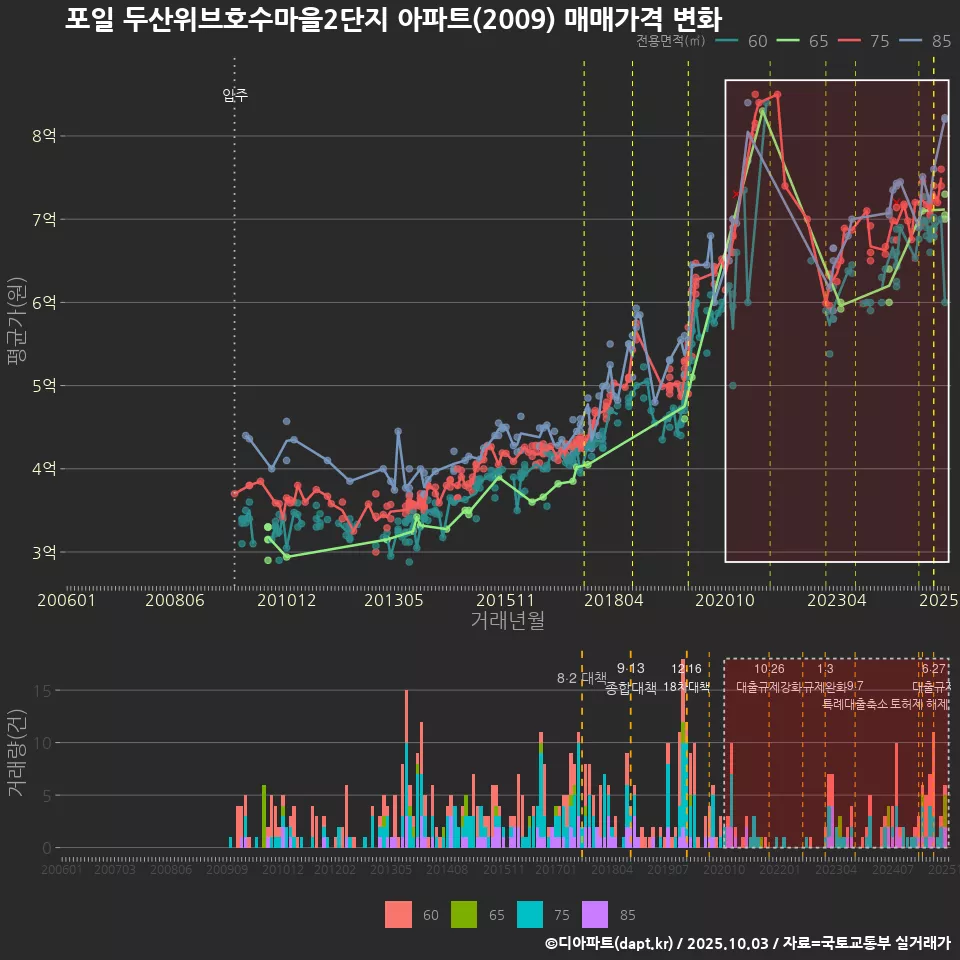
Task: Click the 입주 marker label
Action: [x=235, y=96]
